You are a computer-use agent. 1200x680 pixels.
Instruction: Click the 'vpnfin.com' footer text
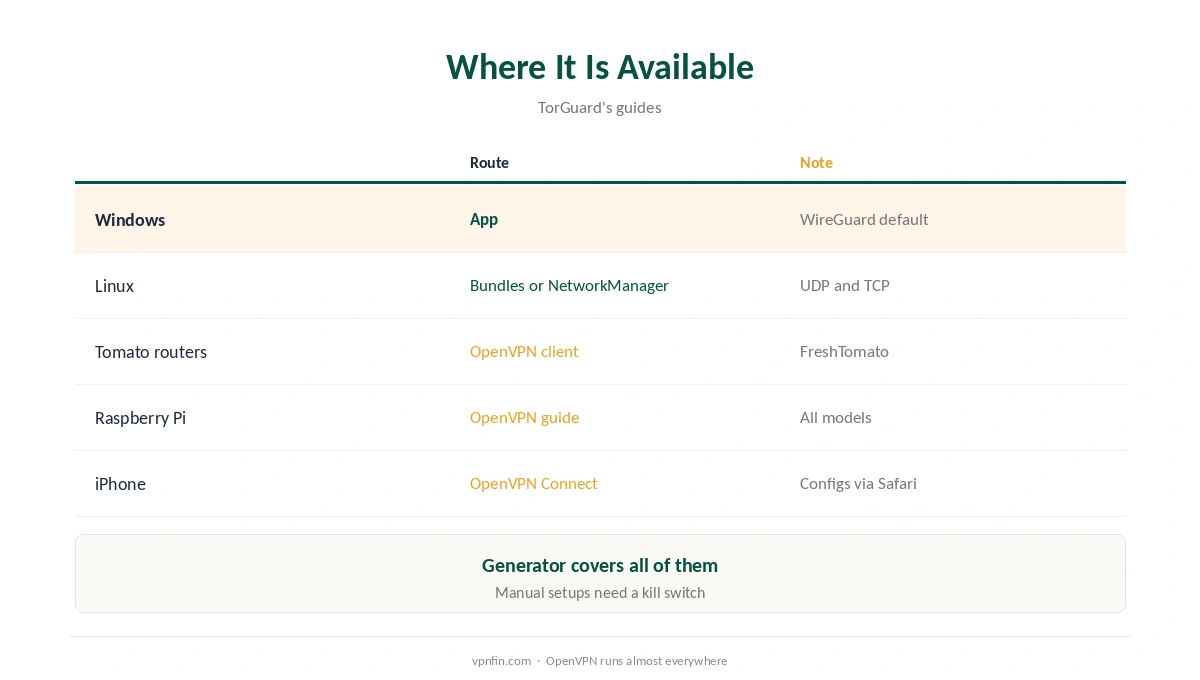[x=501, y=661]
